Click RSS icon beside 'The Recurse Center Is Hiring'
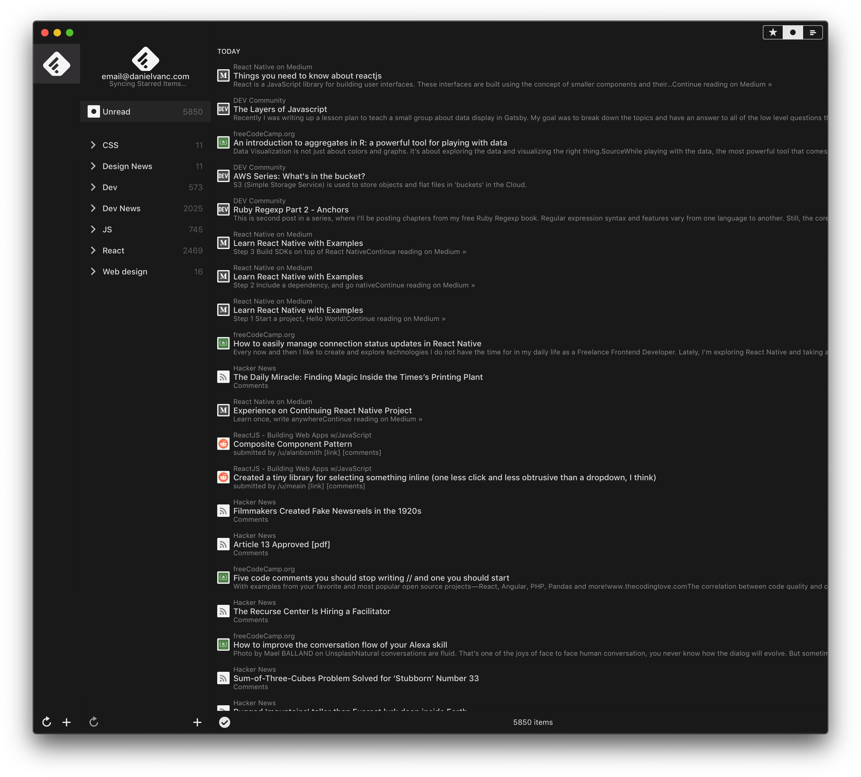The image size is (861, 777). click(223, 611)
